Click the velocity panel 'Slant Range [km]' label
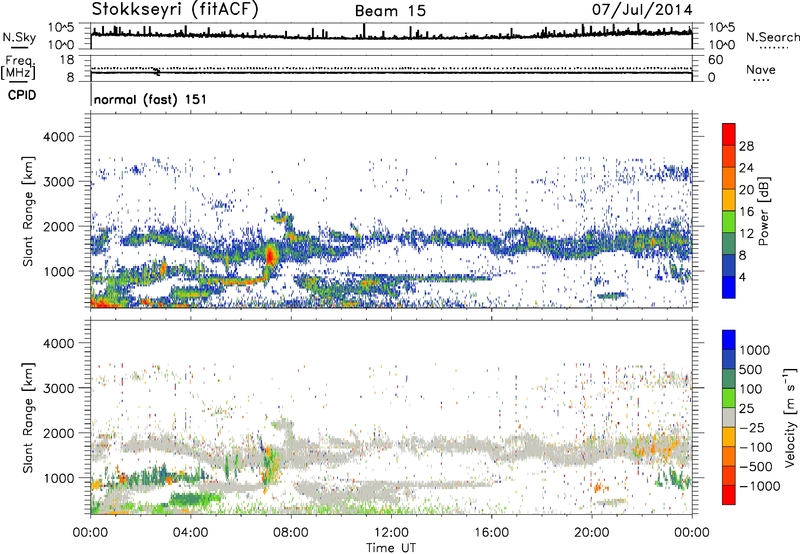 (28, 417)
